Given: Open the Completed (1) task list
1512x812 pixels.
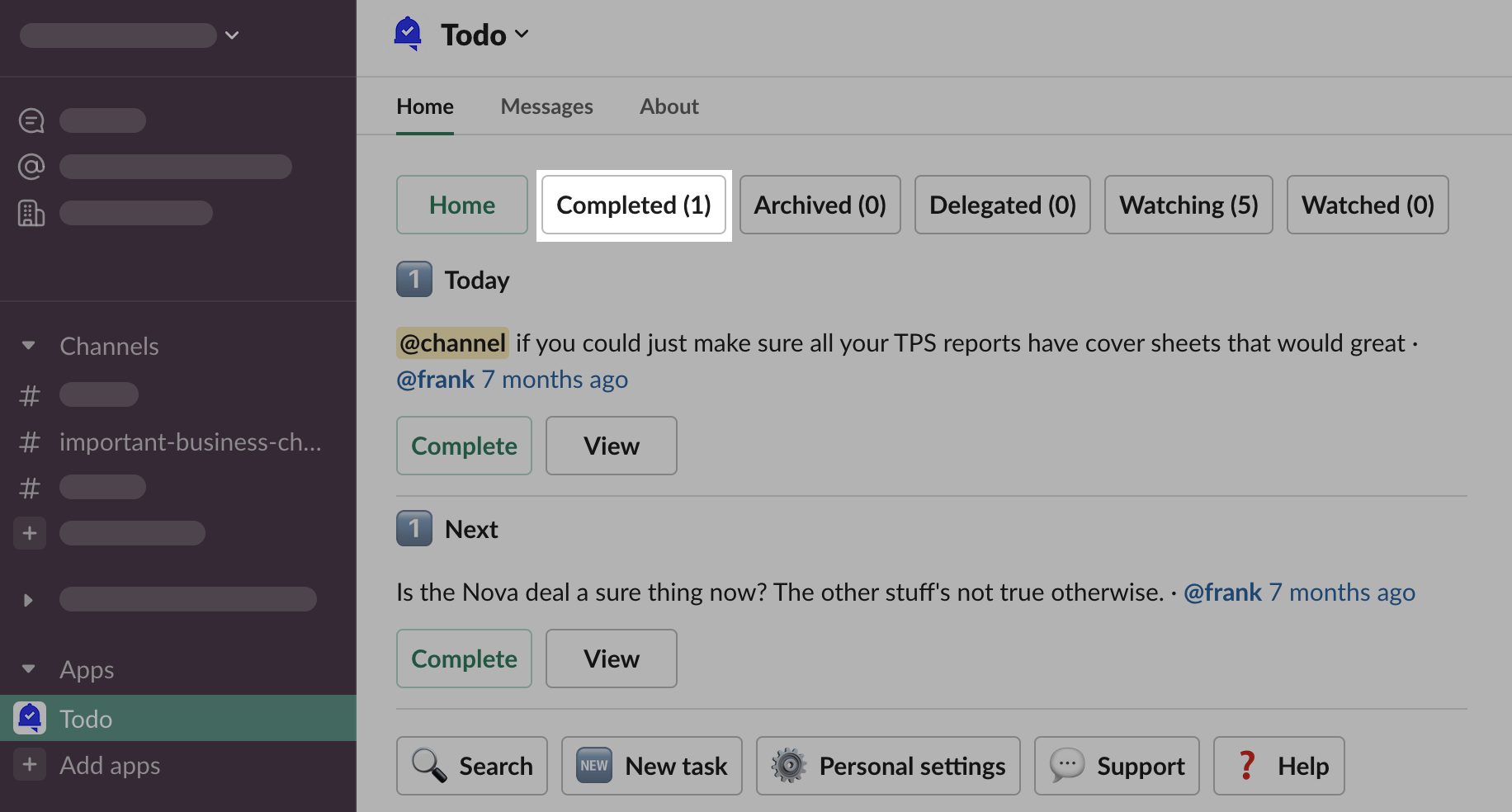Looking at the screenshot, I should tap(633, 205).
